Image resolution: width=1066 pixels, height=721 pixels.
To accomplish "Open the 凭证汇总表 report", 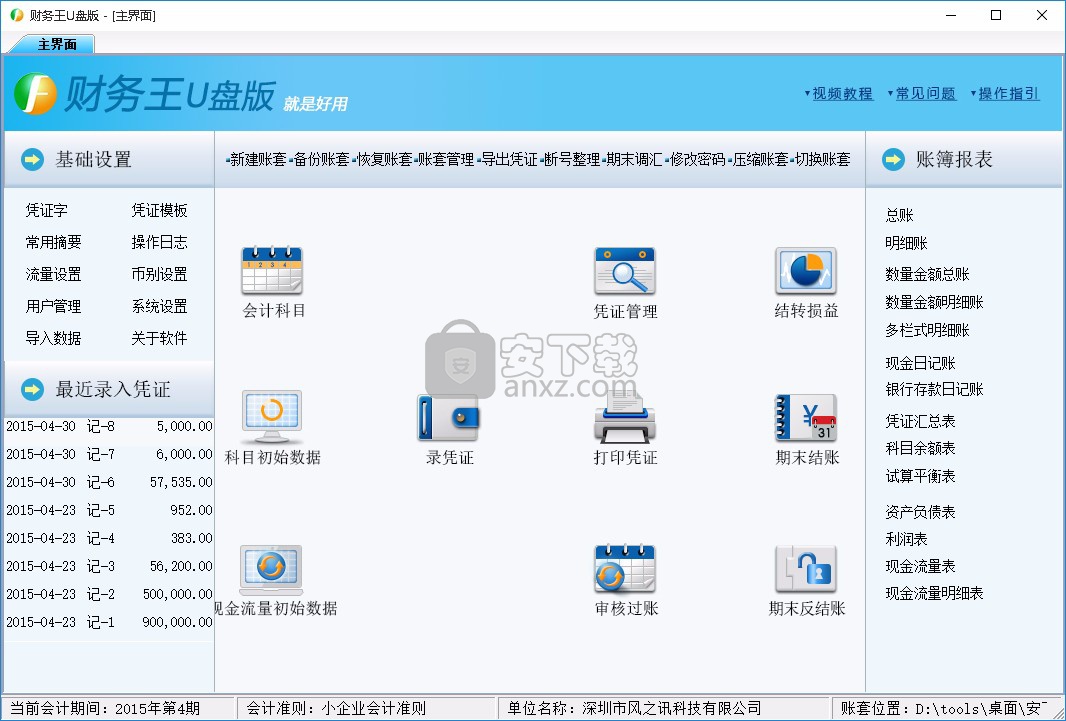I will pos(921,421).
